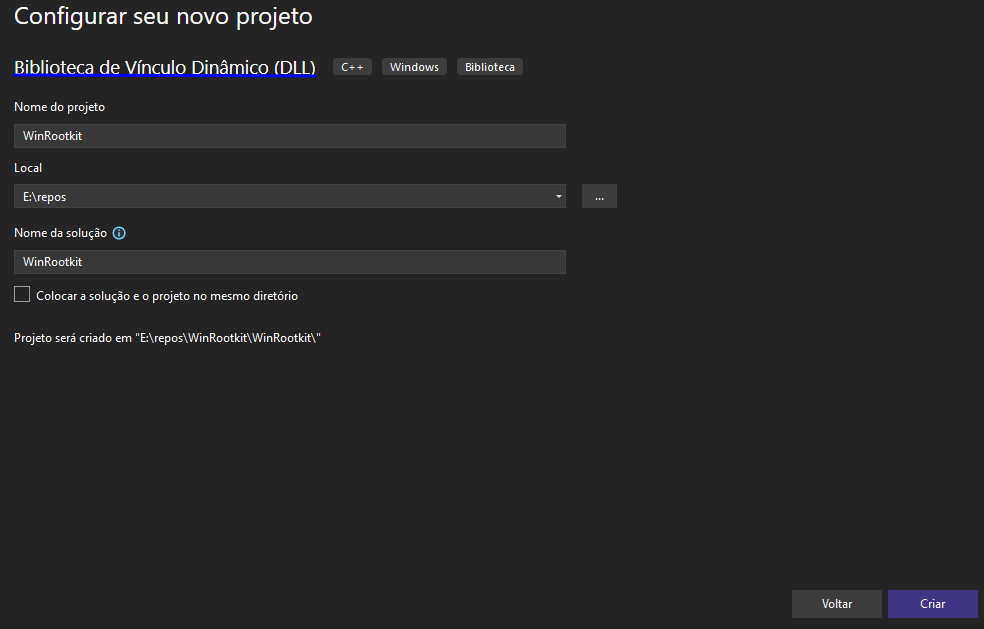Click the empty area below the path text

[400, 460]
